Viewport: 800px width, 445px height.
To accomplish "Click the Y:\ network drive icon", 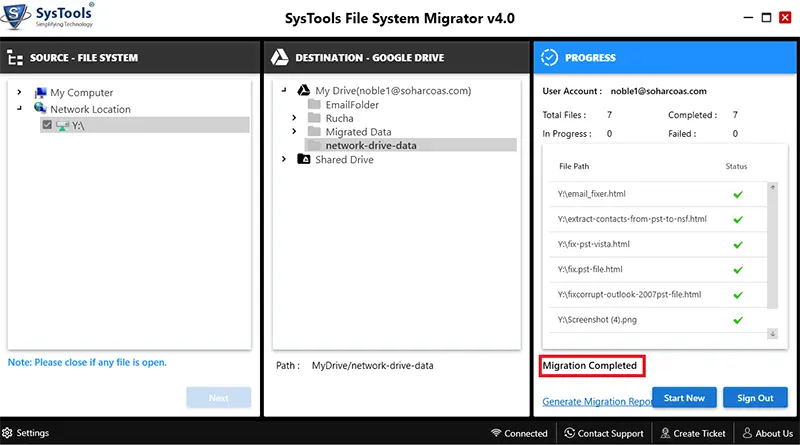I will tap(62, 126).
